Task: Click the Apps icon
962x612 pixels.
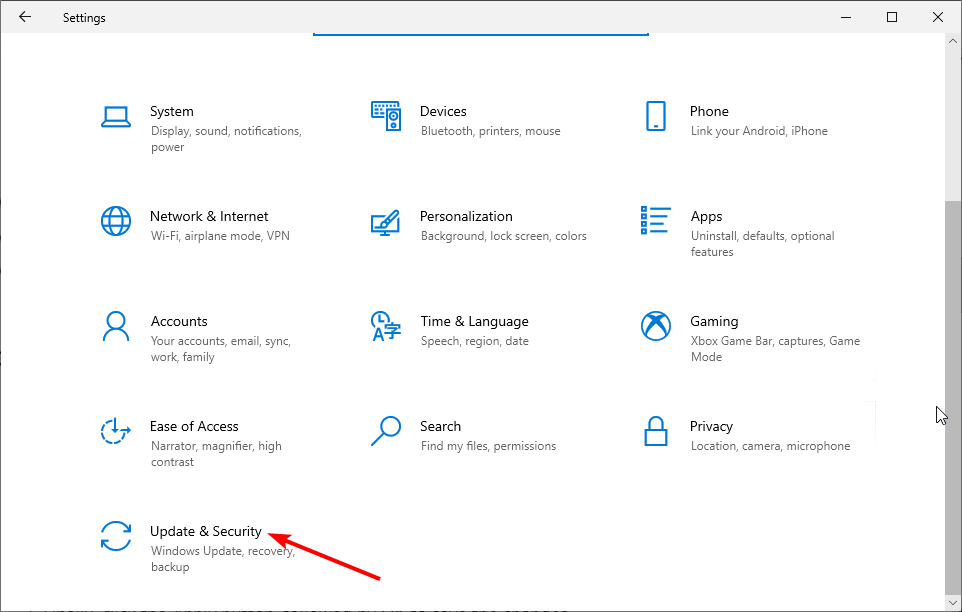Action: (x=655, y=221)
